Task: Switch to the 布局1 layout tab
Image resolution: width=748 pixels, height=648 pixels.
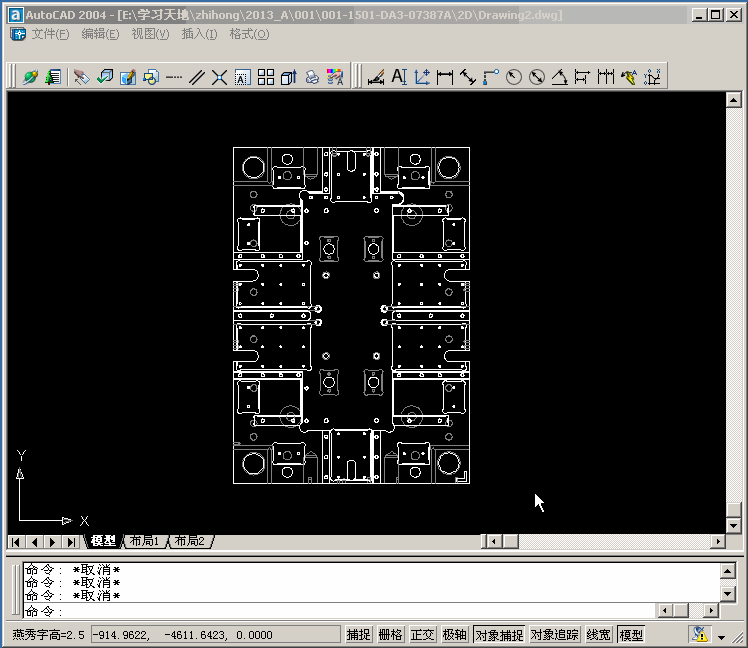Action: pyautogui.click(x=143, y=541)
